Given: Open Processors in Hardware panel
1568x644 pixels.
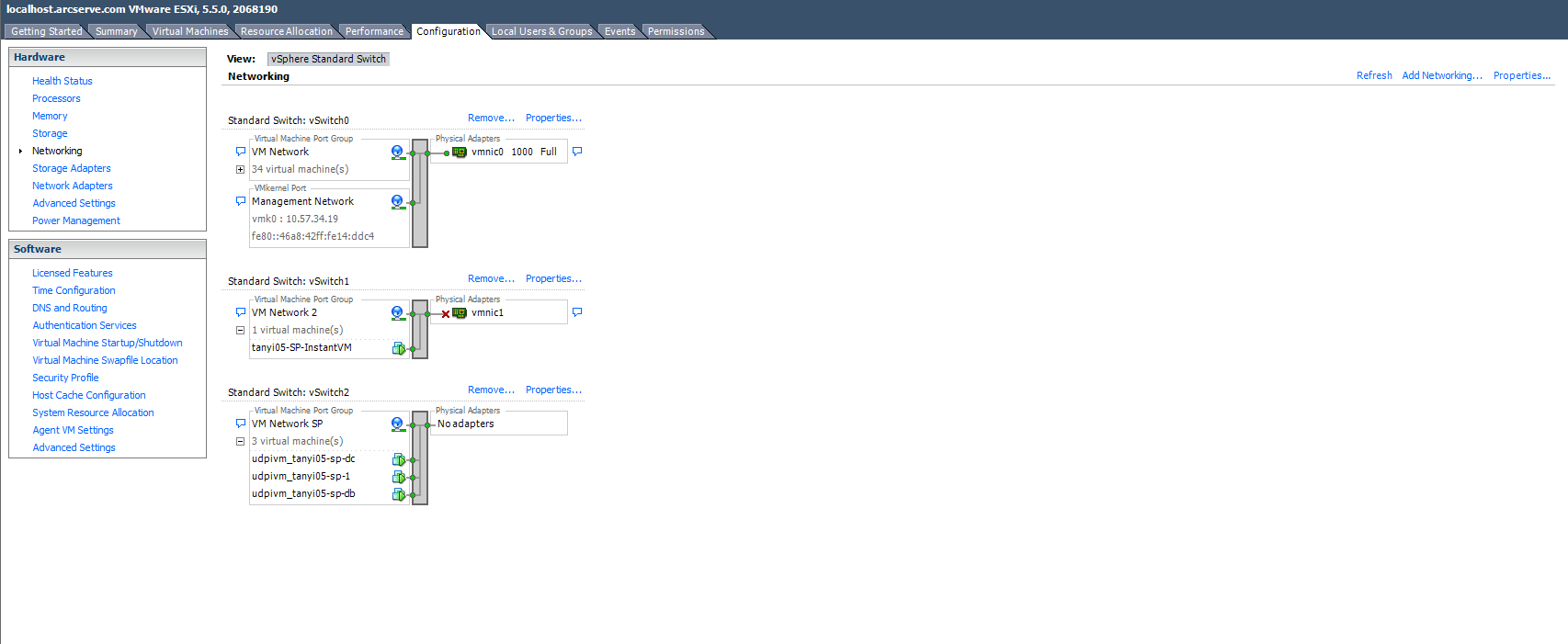Looking at the screenshot, I should (56, 98).
